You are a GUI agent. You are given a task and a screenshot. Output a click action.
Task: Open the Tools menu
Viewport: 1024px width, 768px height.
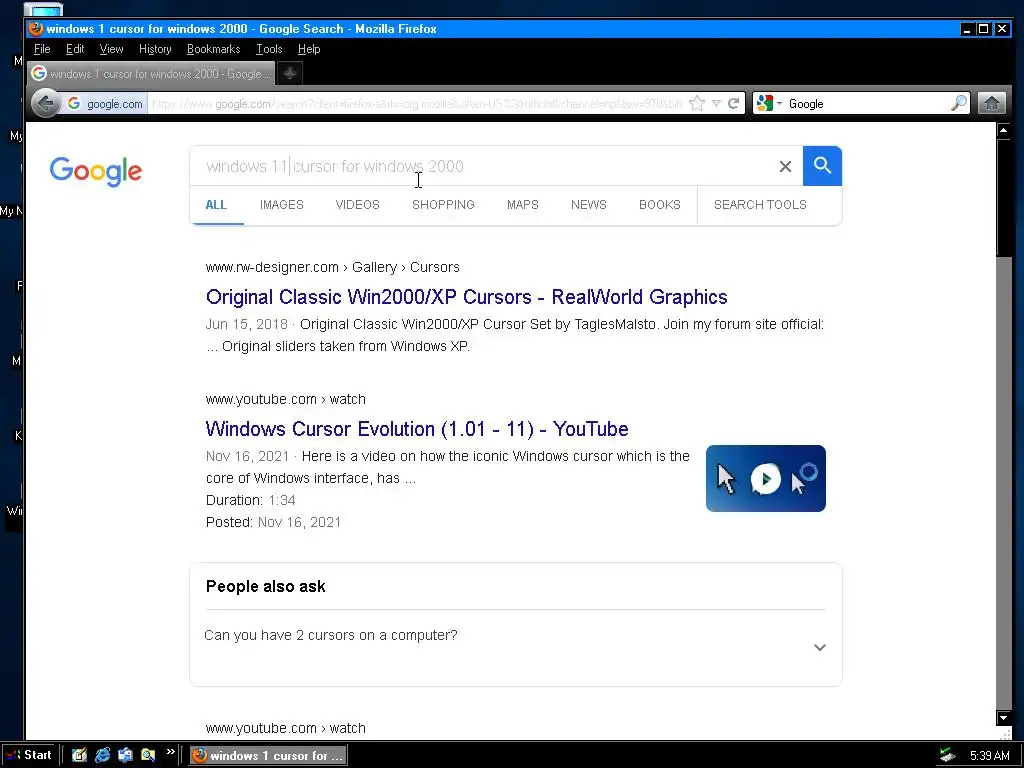coord(268,49)
